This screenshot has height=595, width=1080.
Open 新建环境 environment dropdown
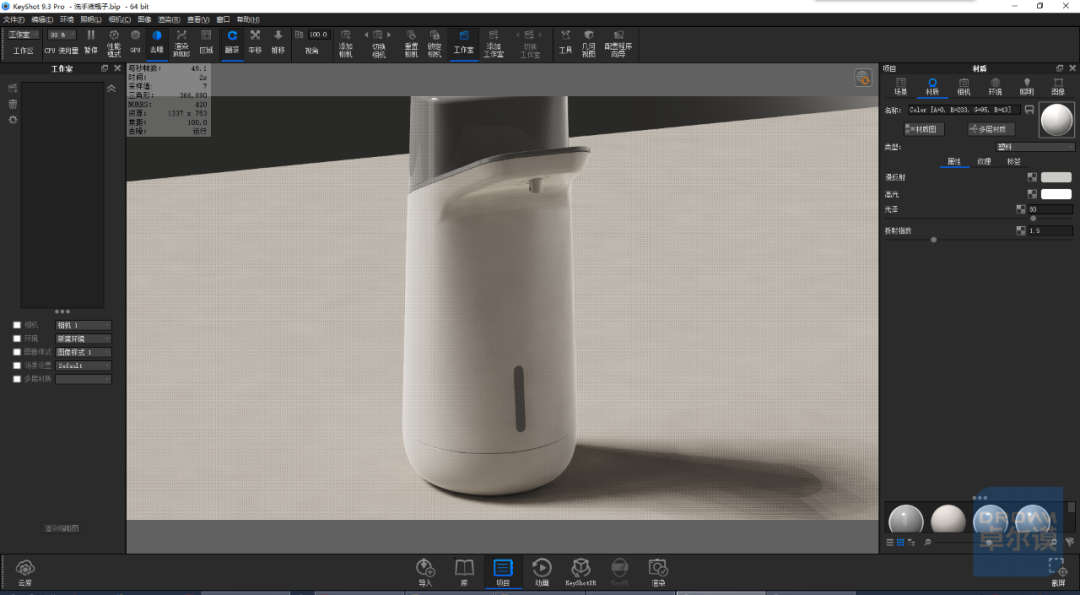[x=83, y=339]
